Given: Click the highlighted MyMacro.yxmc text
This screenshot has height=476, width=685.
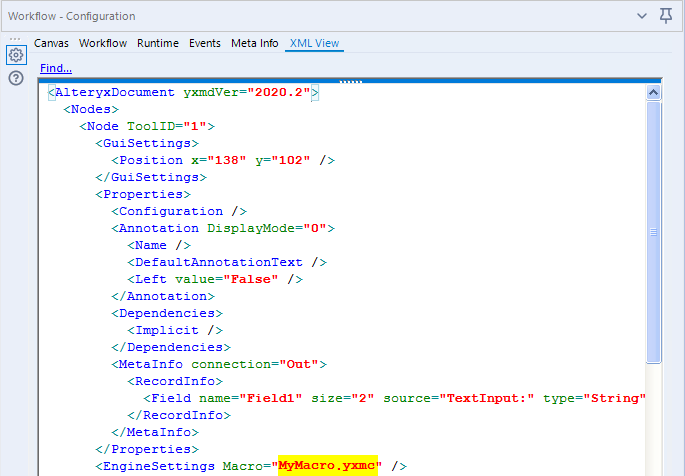Looking at the screenshot, I should [x=327, y=466].
